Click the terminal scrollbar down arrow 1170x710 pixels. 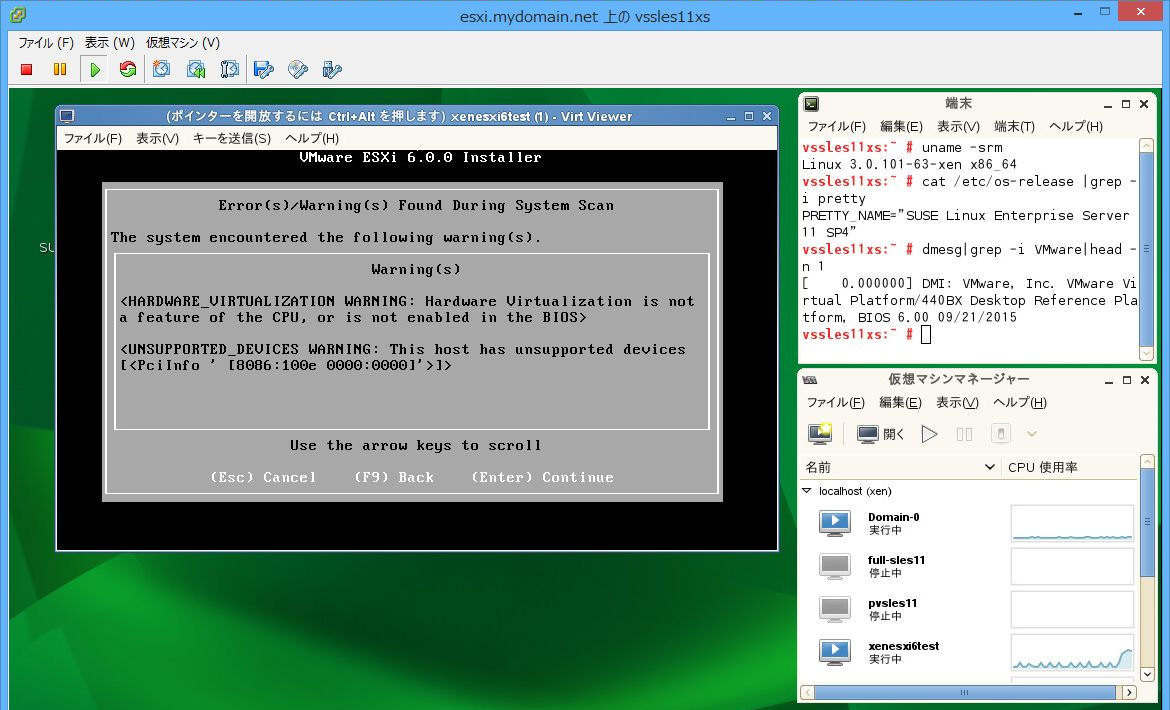coord(1146,354)
